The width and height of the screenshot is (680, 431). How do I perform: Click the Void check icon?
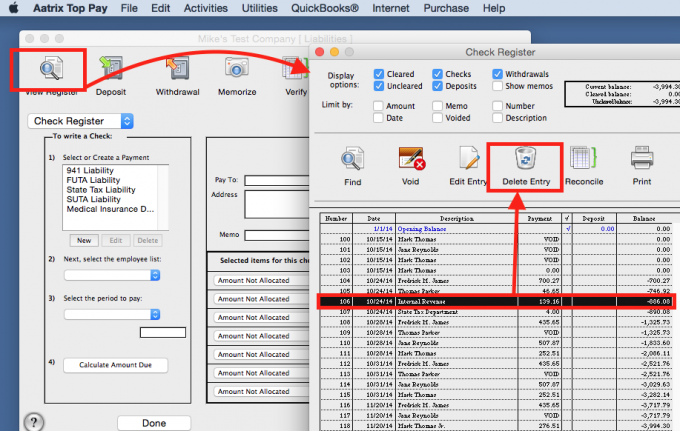[x=411, y=159]
